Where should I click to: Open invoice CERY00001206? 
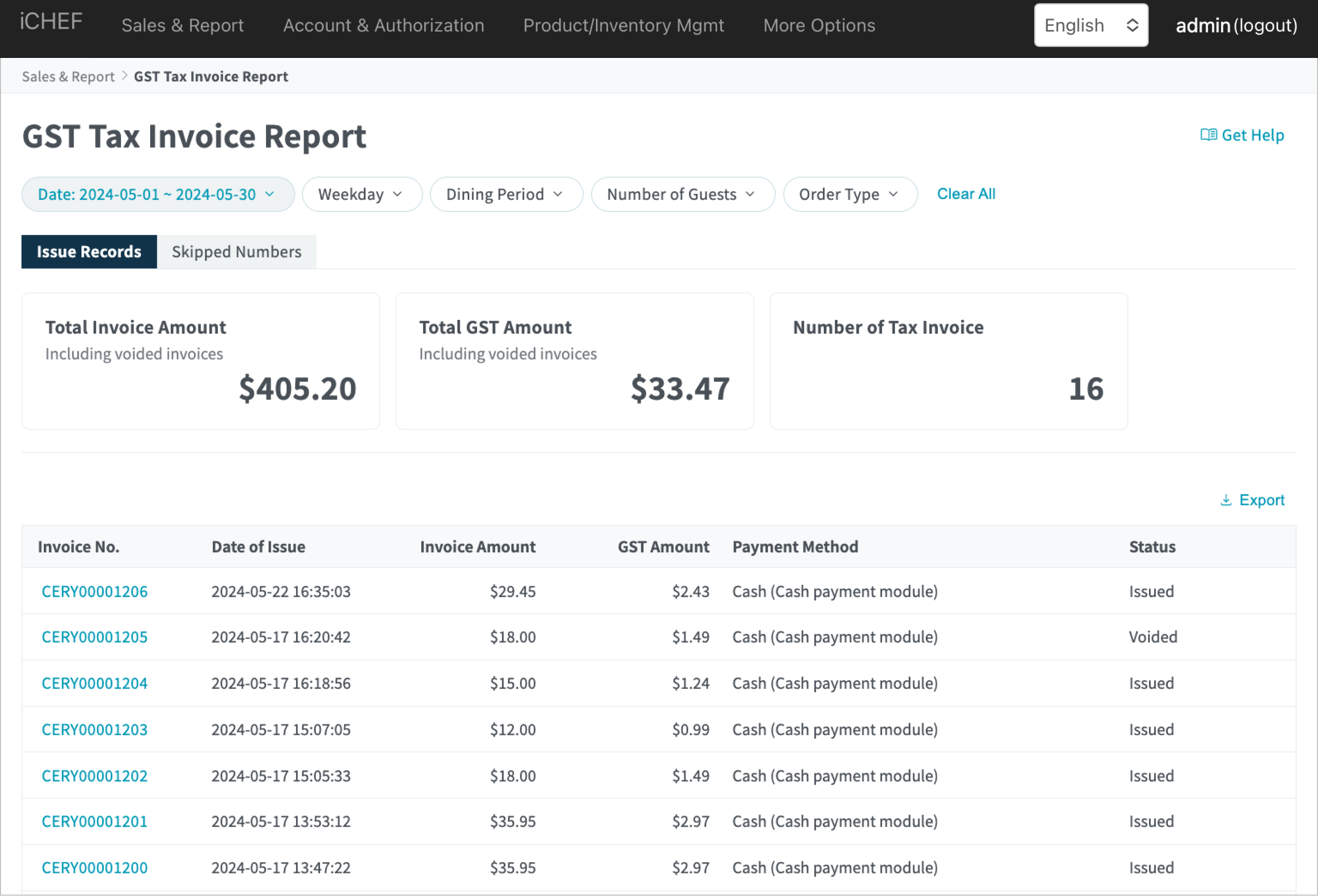(95, 592)
